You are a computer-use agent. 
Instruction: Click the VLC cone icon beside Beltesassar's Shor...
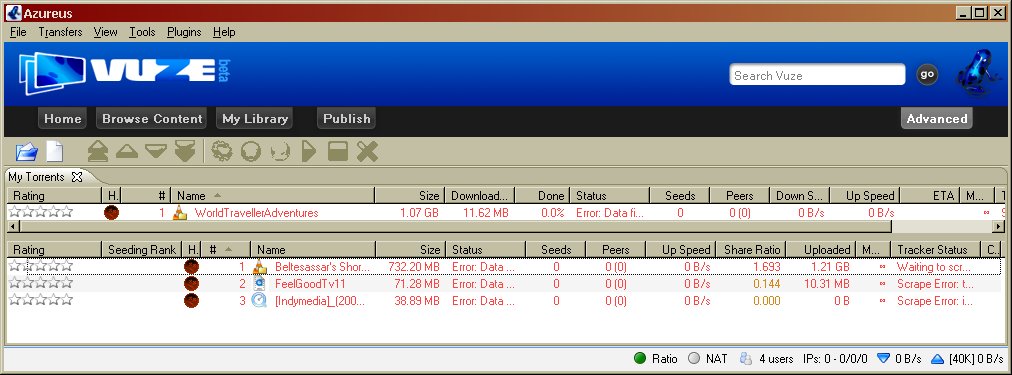pyautogui.click(x=259, y=267)
